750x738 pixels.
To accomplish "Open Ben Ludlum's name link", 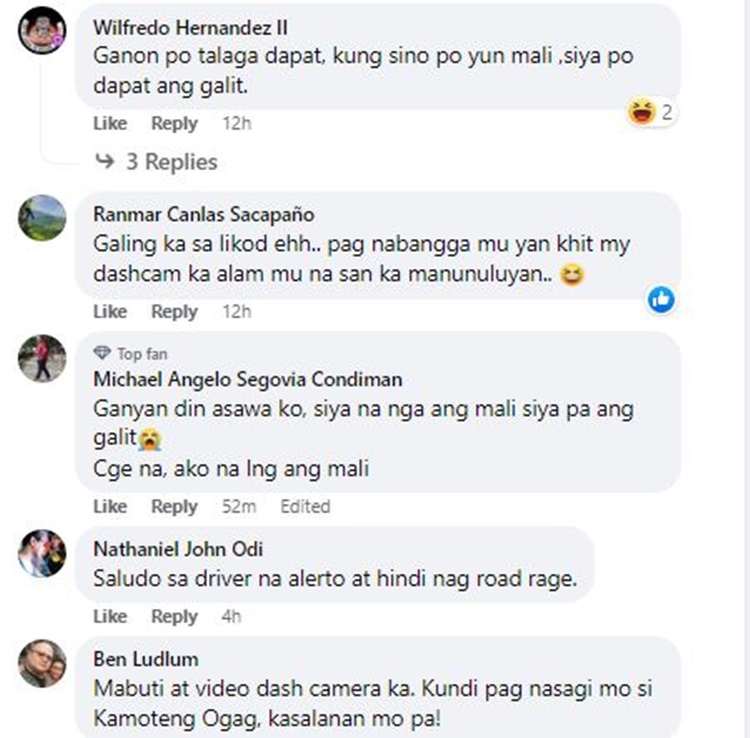I will [x=146, y=659].
